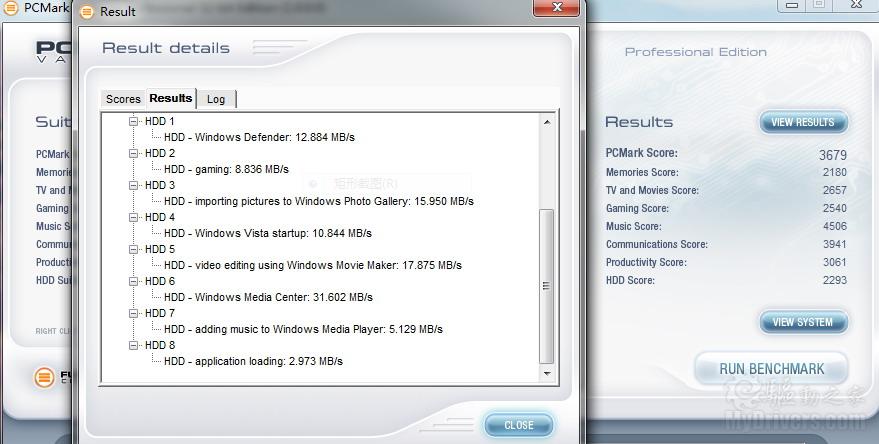Switch to the Scores tab

pos(123,99)
